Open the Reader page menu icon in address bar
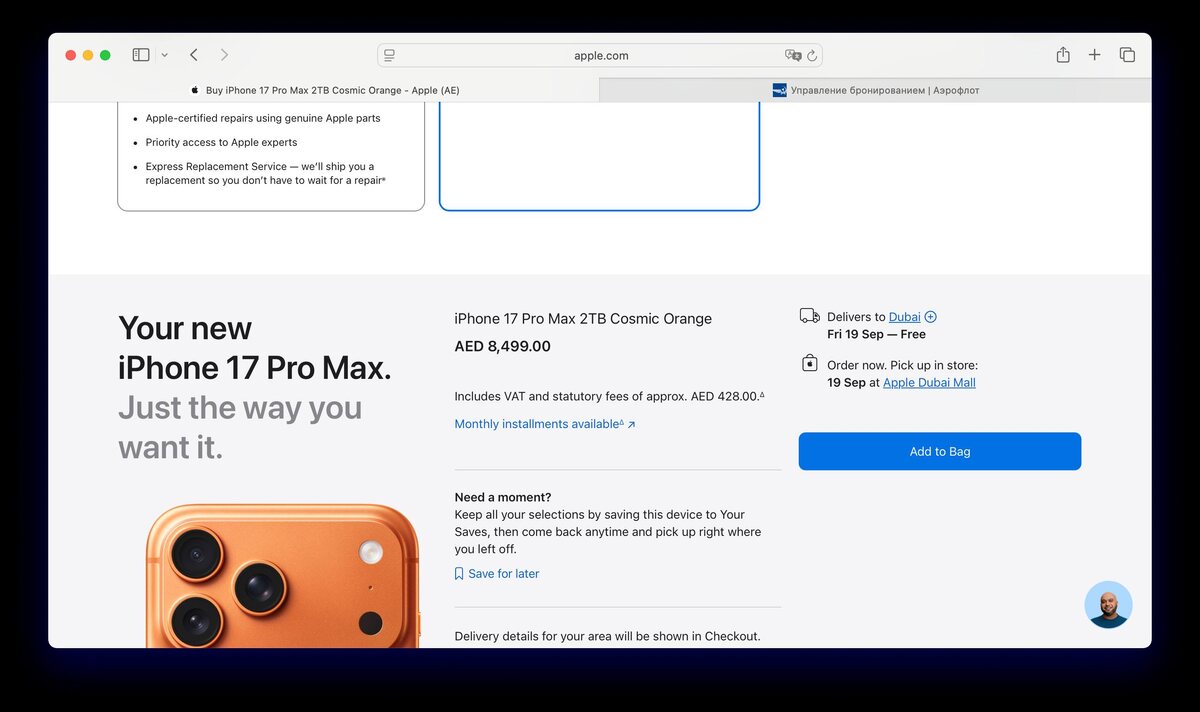Image resolution: width=1200 pixels, height=712 pixels. 390,56
